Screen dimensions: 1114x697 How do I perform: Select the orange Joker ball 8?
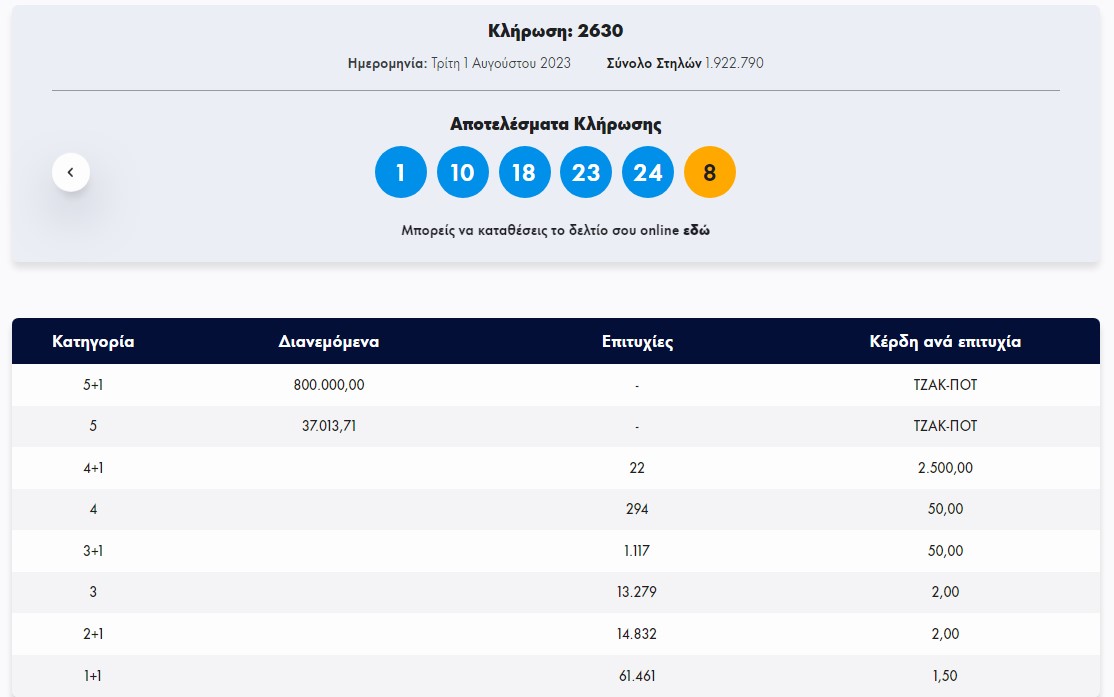pos(709,171)
